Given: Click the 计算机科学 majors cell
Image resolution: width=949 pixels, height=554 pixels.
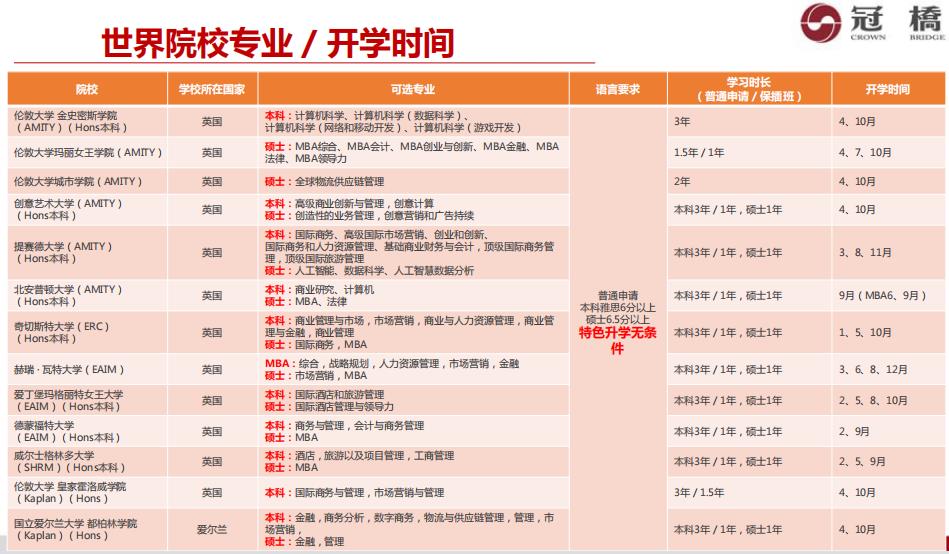Looking at the screenshot, I should pos(413,122).
